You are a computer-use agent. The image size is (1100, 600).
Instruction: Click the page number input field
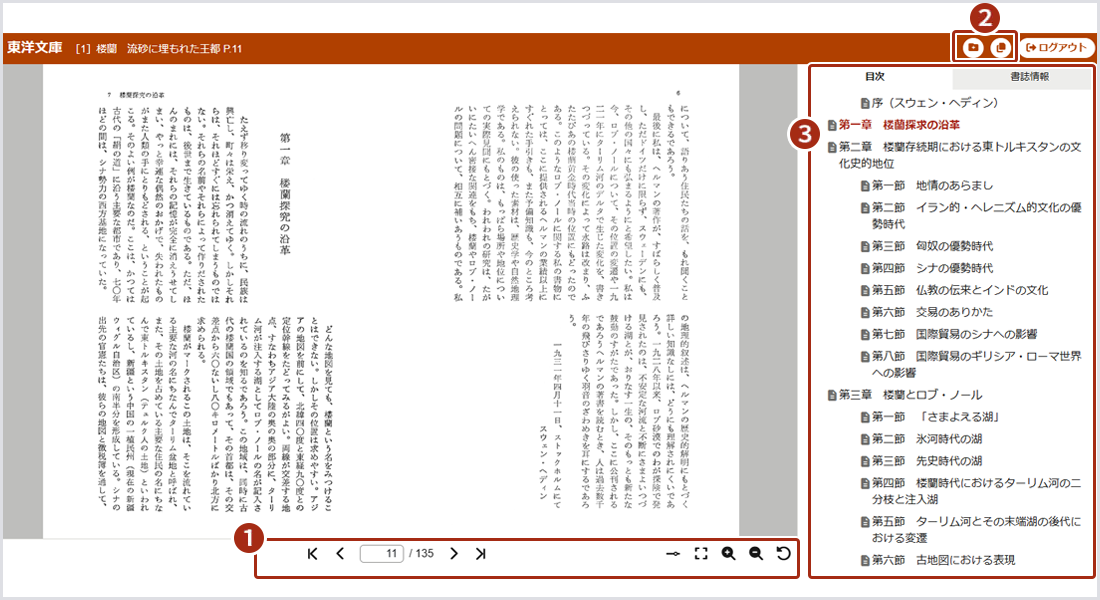pos(382,554)
